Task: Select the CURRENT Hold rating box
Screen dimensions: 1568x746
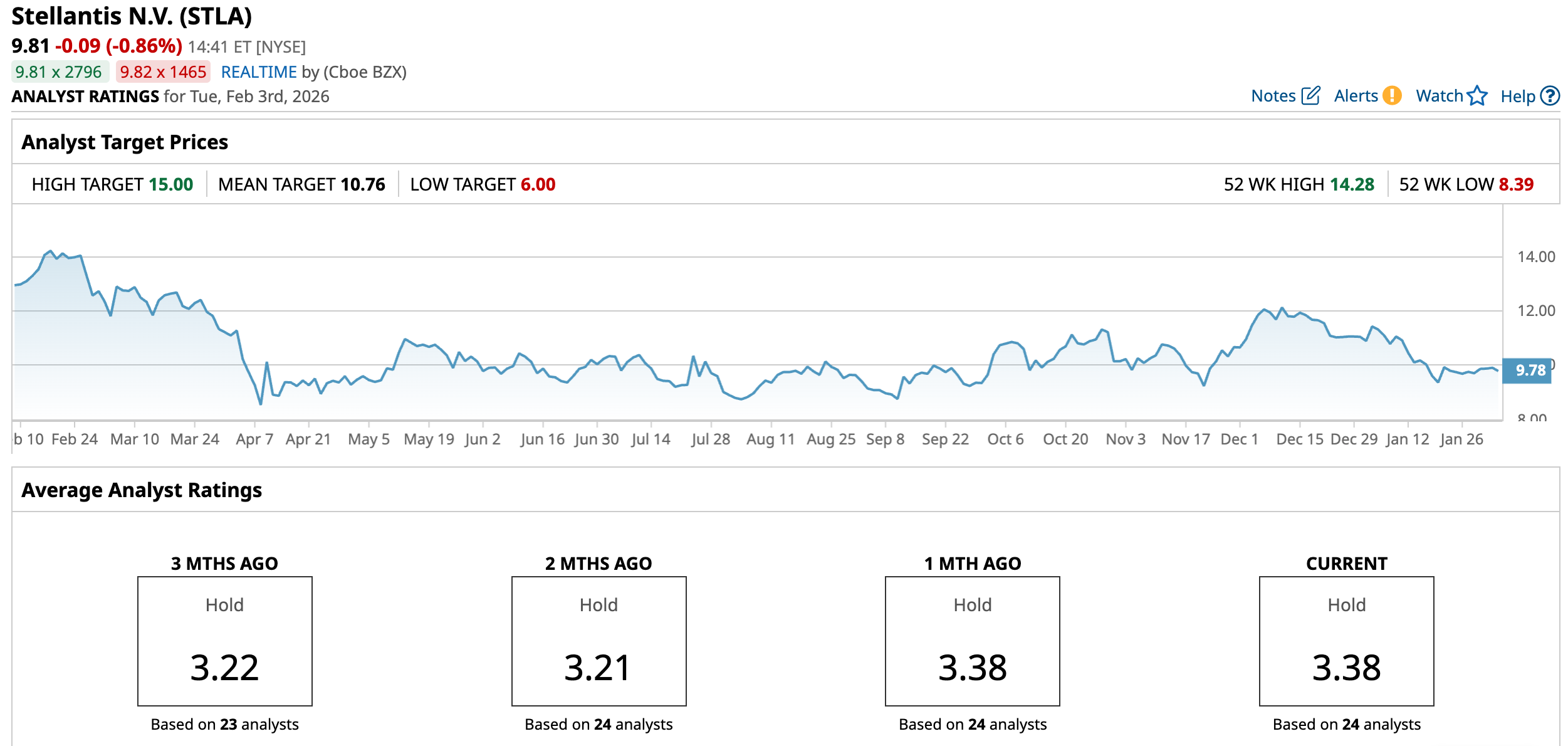Action: pyautogui.click(x=1346, y=641)
